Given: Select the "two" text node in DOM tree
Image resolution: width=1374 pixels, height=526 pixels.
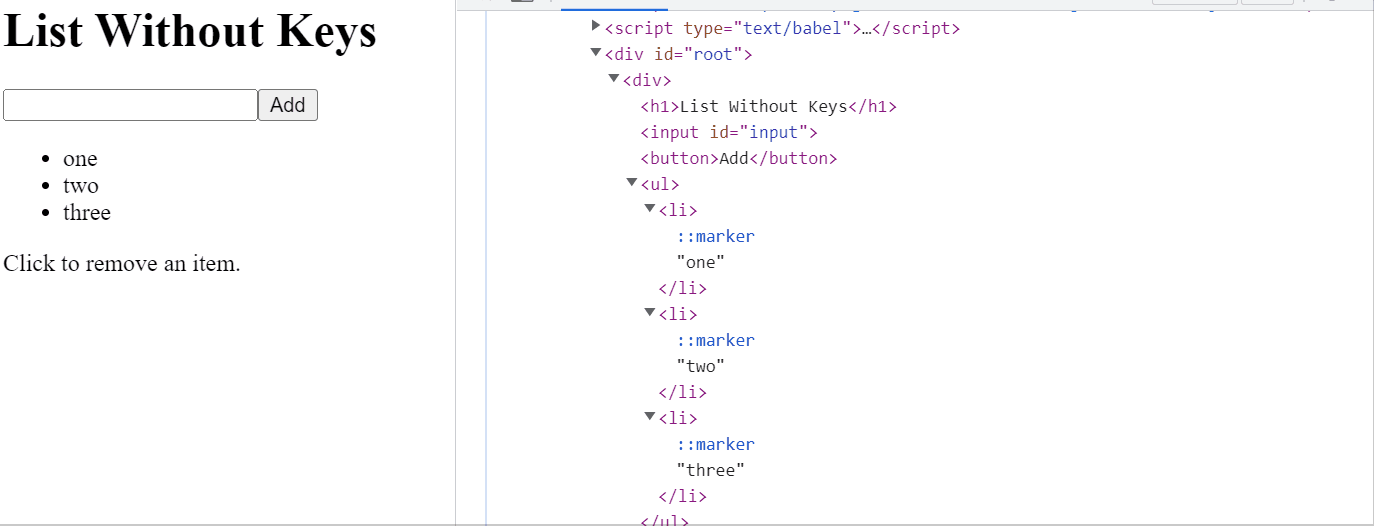Looking at the screenshot, I should [701, 366].
